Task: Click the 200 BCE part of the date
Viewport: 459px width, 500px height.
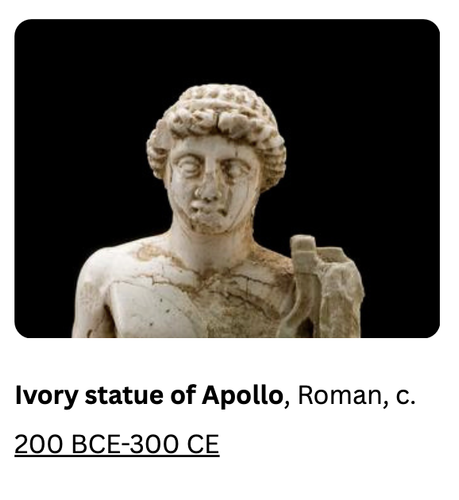Action: 67,444
